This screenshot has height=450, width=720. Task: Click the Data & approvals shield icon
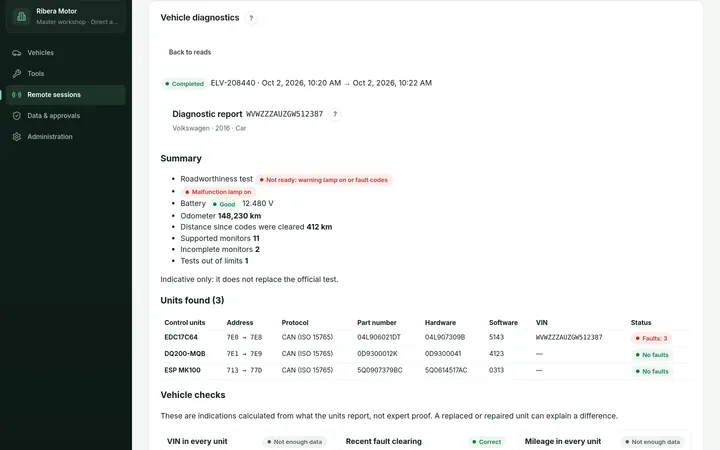point(17,116)
